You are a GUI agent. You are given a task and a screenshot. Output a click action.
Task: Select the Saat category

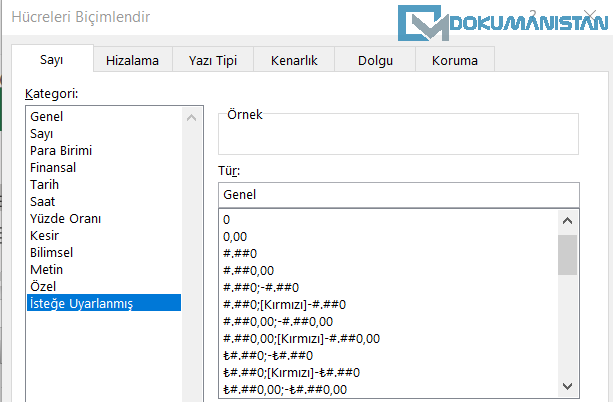coord(104,202)
